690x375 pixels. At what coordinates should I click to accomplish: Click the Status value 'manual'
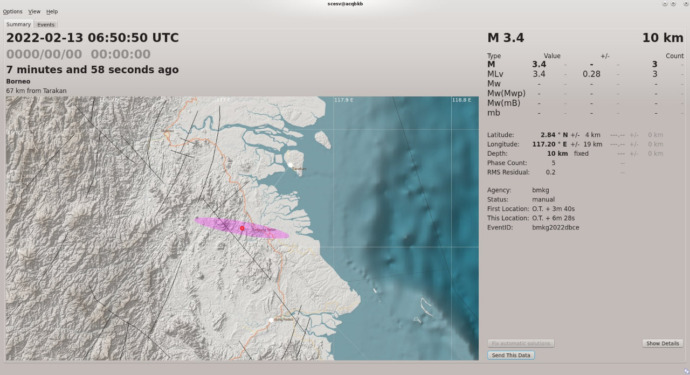tap(543, 199)
